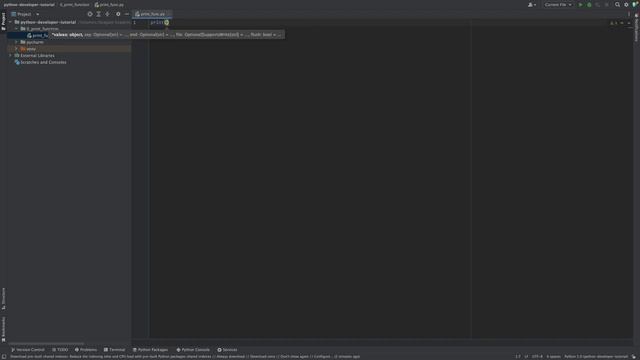Viewport: 640px width, 360px height.
Task: Toggle tool window quick access bottom-left icon
Action: (4, 357)
